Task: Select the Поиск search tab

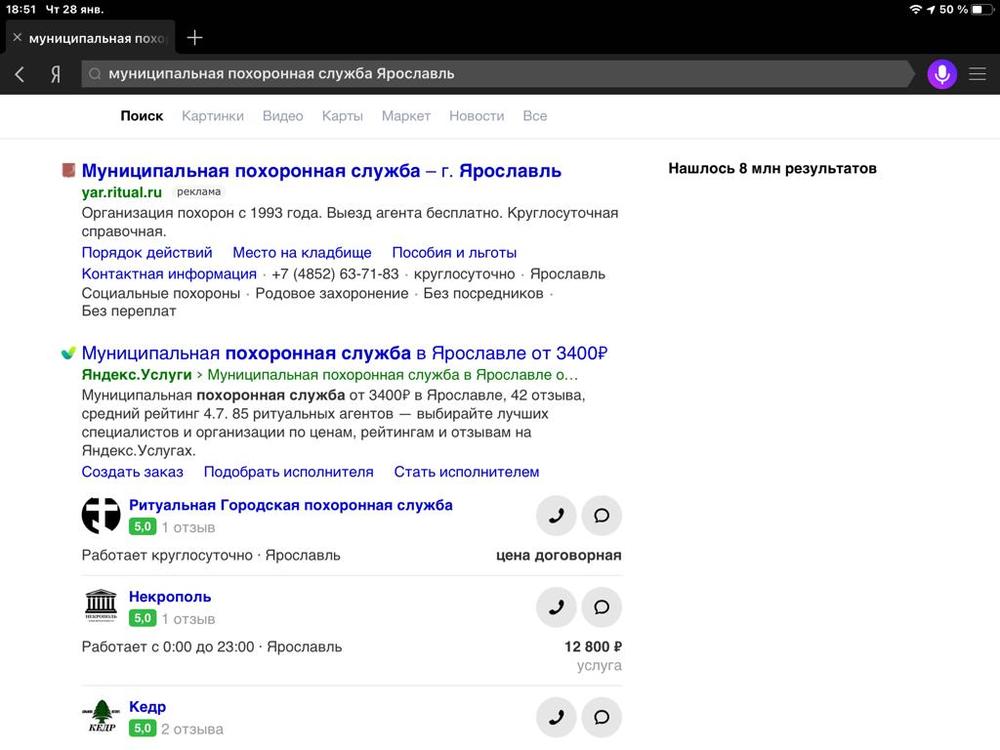Action: pyautogui.click(x=142, y=116)
